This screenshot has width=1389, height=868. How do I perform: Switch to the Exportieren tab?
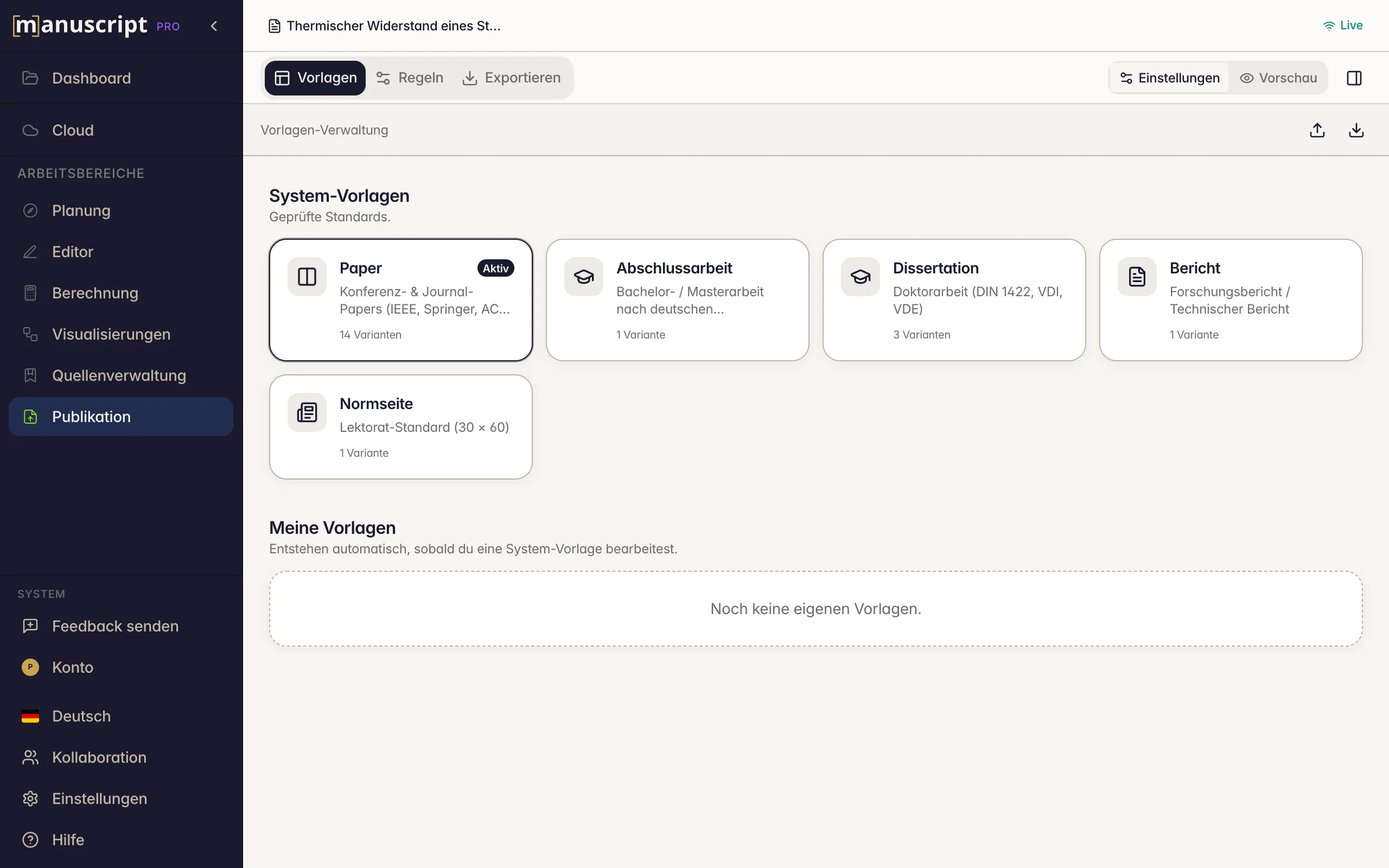tap(512, 78)
